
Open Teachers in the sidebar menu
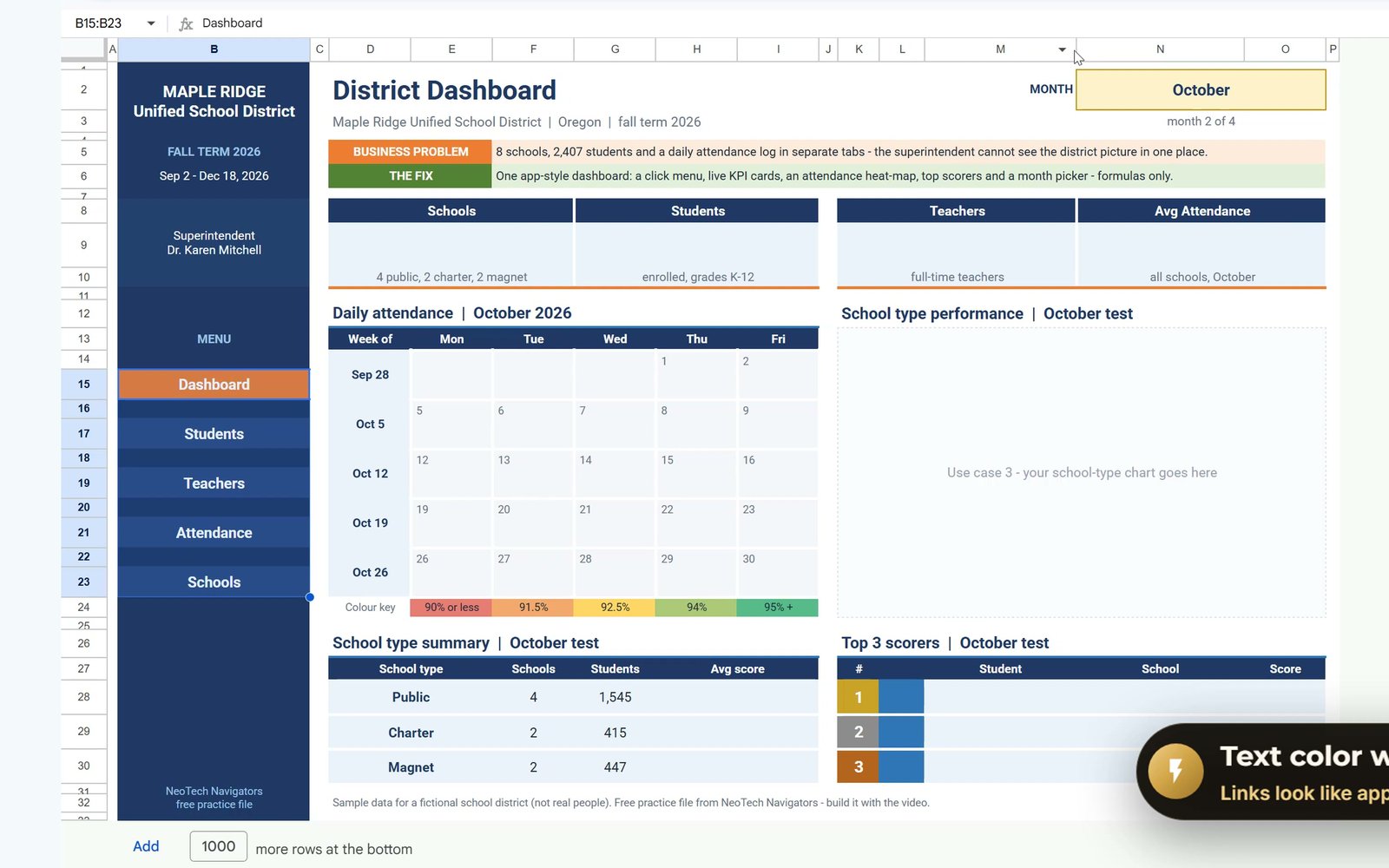coord(214,483)
